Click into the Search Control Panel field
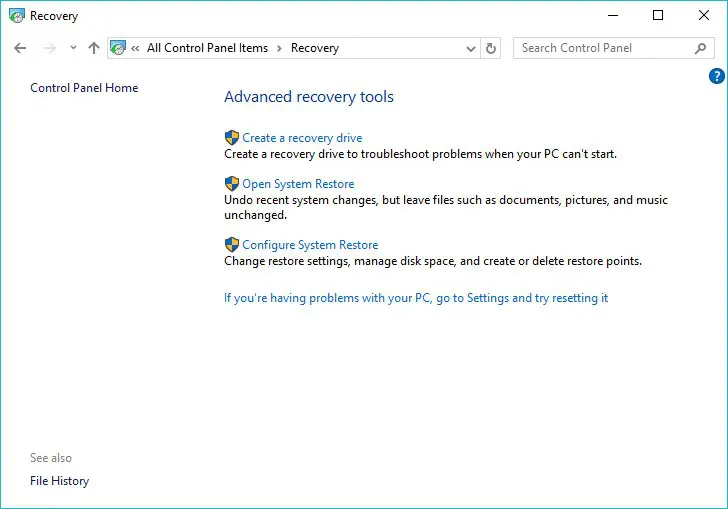 600,48
